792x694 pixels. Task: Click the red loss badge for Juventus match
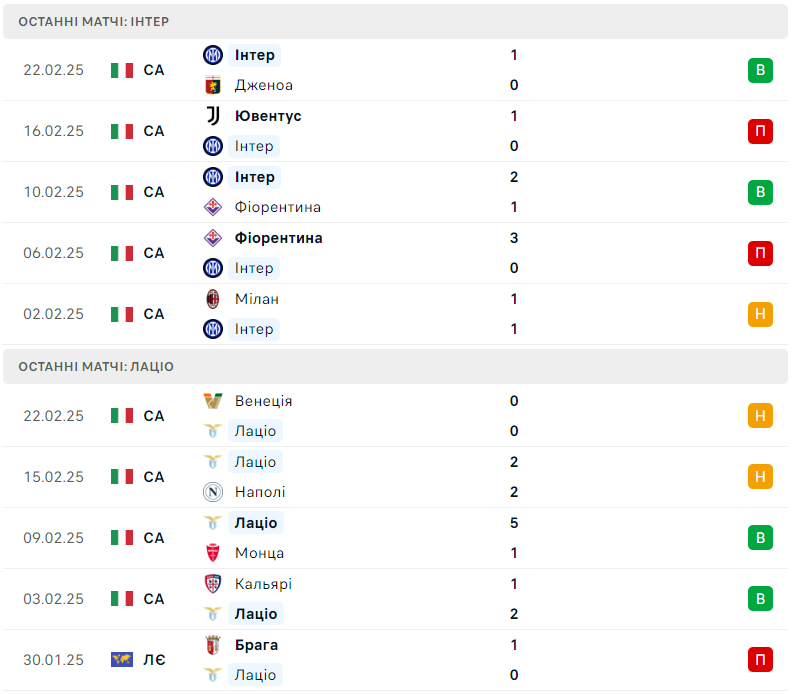coord(760,131)
